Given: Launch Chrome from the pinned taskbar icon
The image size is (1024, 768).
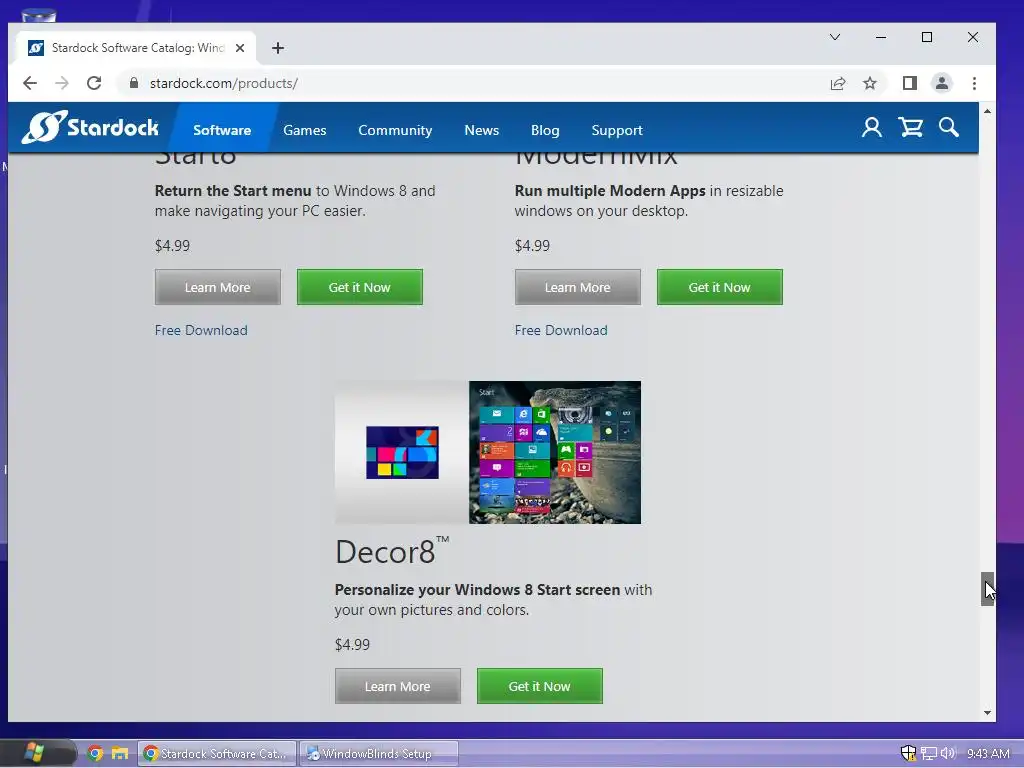Looking at the screenshot, I should (95, 754).
